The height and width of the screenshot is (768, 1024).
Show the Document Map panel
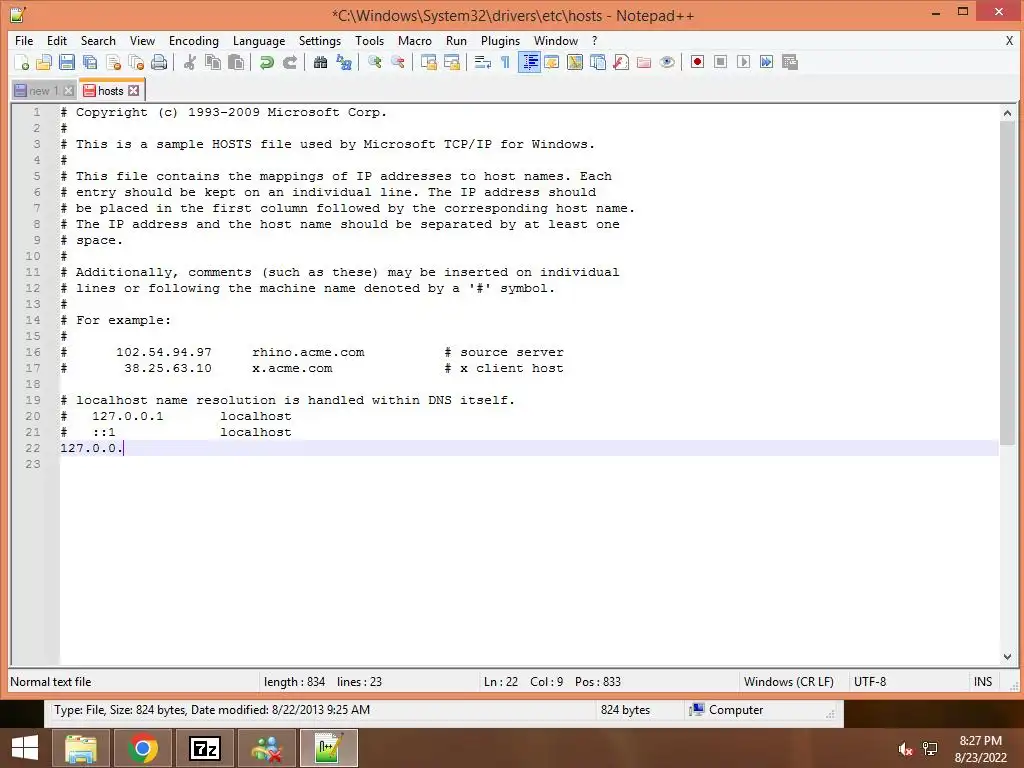[x=575, y=62]
